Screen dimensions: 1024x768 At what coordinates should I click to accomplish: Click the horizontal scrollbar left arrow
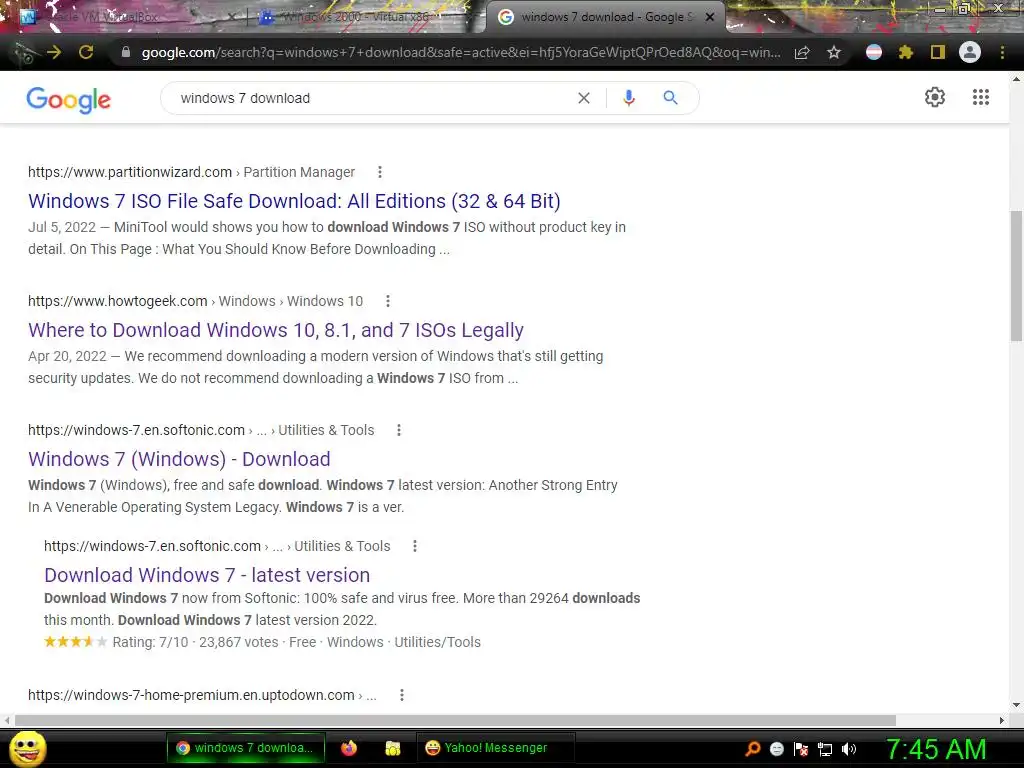(7, 720)
